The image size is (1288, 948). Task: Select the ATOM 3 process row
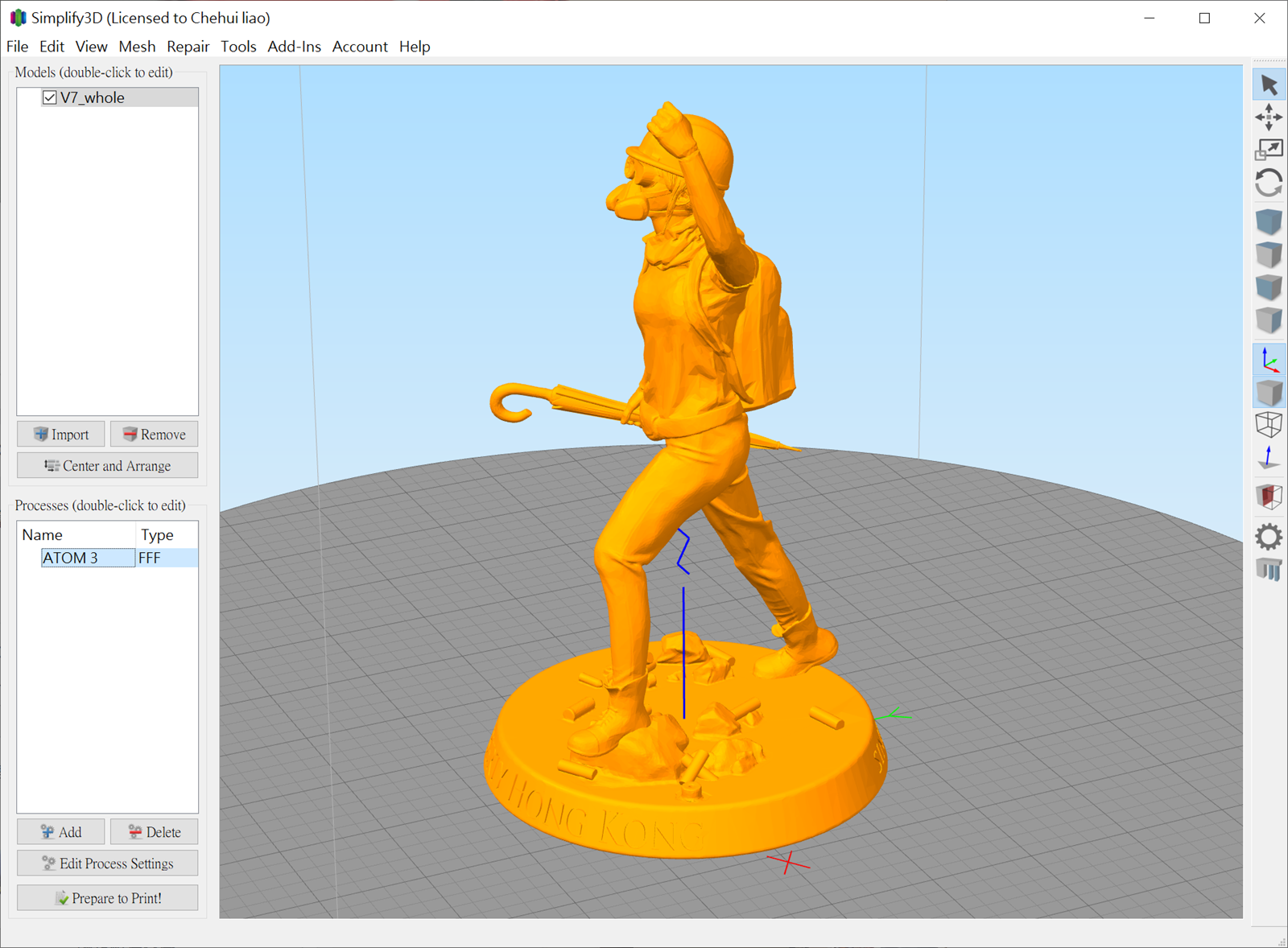tap(88, 558)
